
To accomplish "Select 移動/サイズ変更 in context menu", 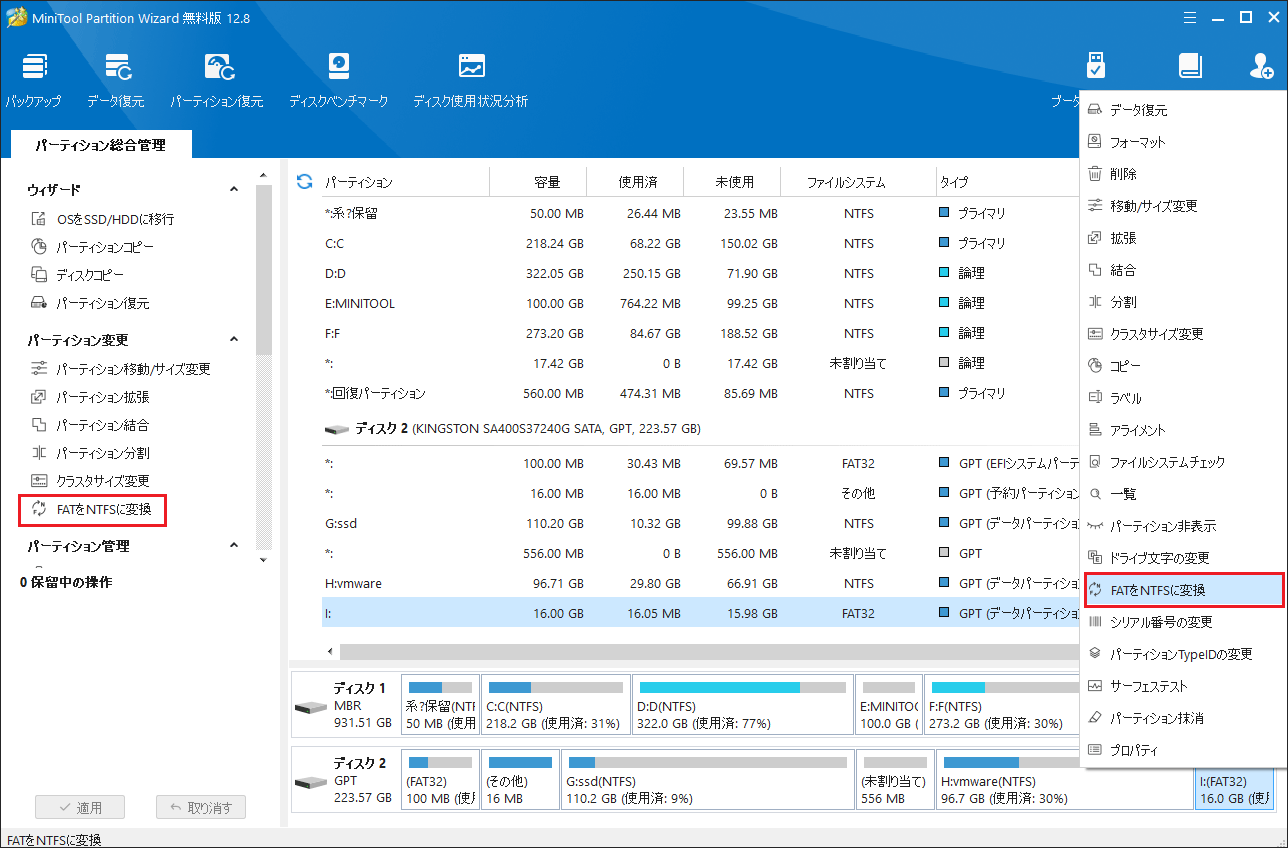I will pos(1183,206).
